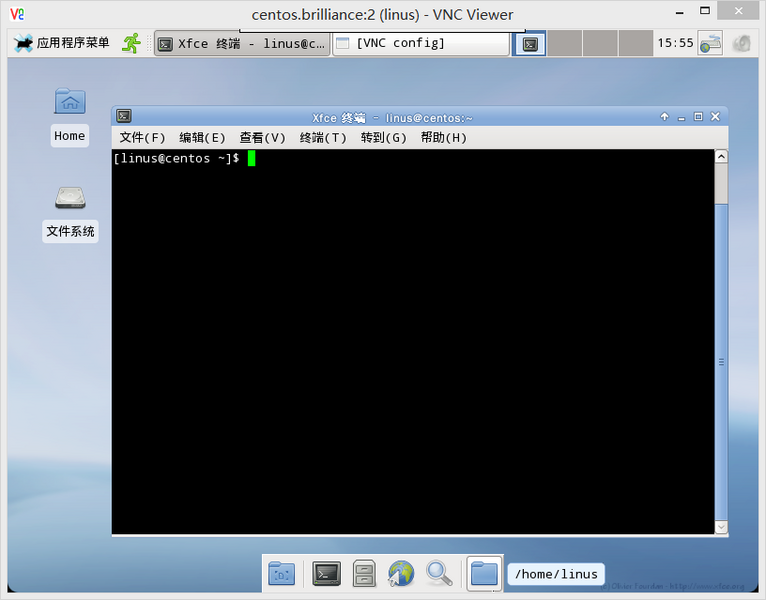Click the running man logout icon
The height and width of the screenshot is (600, 766).
[131, 43]
